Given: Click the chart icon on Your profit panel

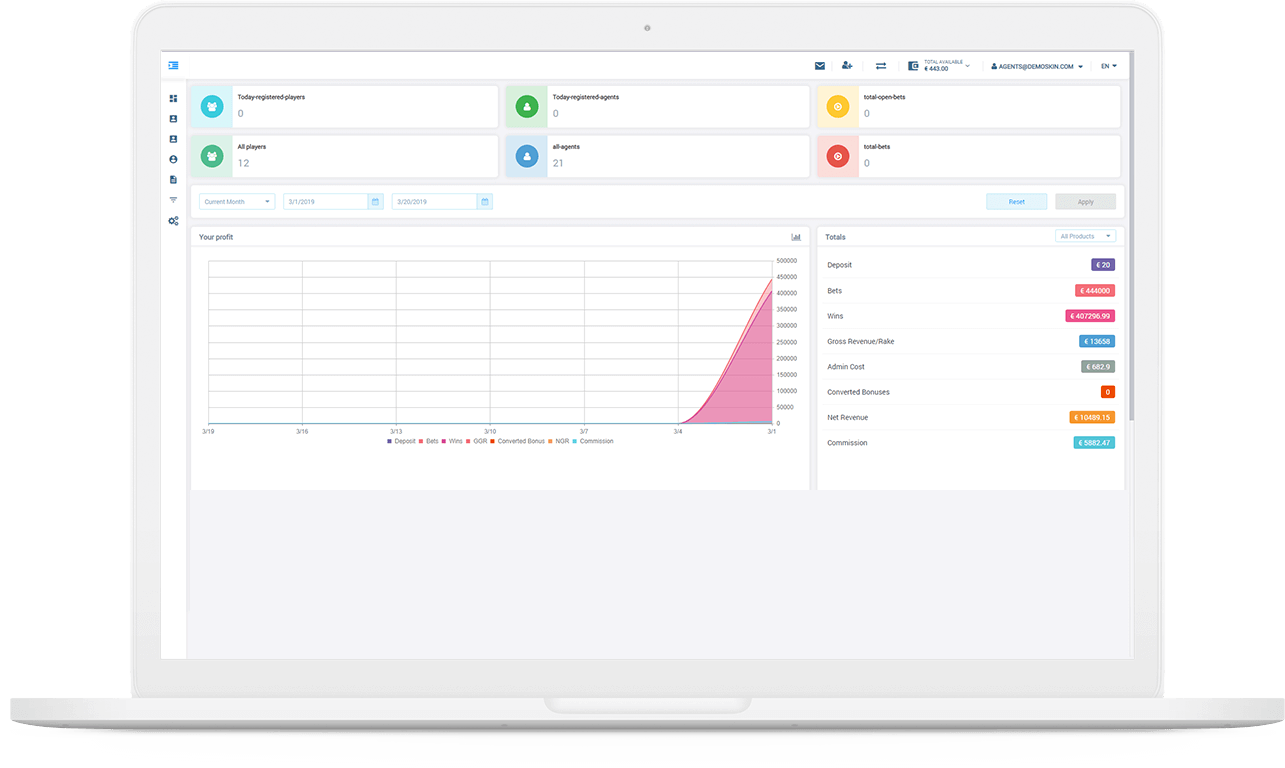Looking at the screenshot, I should tap(796, 236).
